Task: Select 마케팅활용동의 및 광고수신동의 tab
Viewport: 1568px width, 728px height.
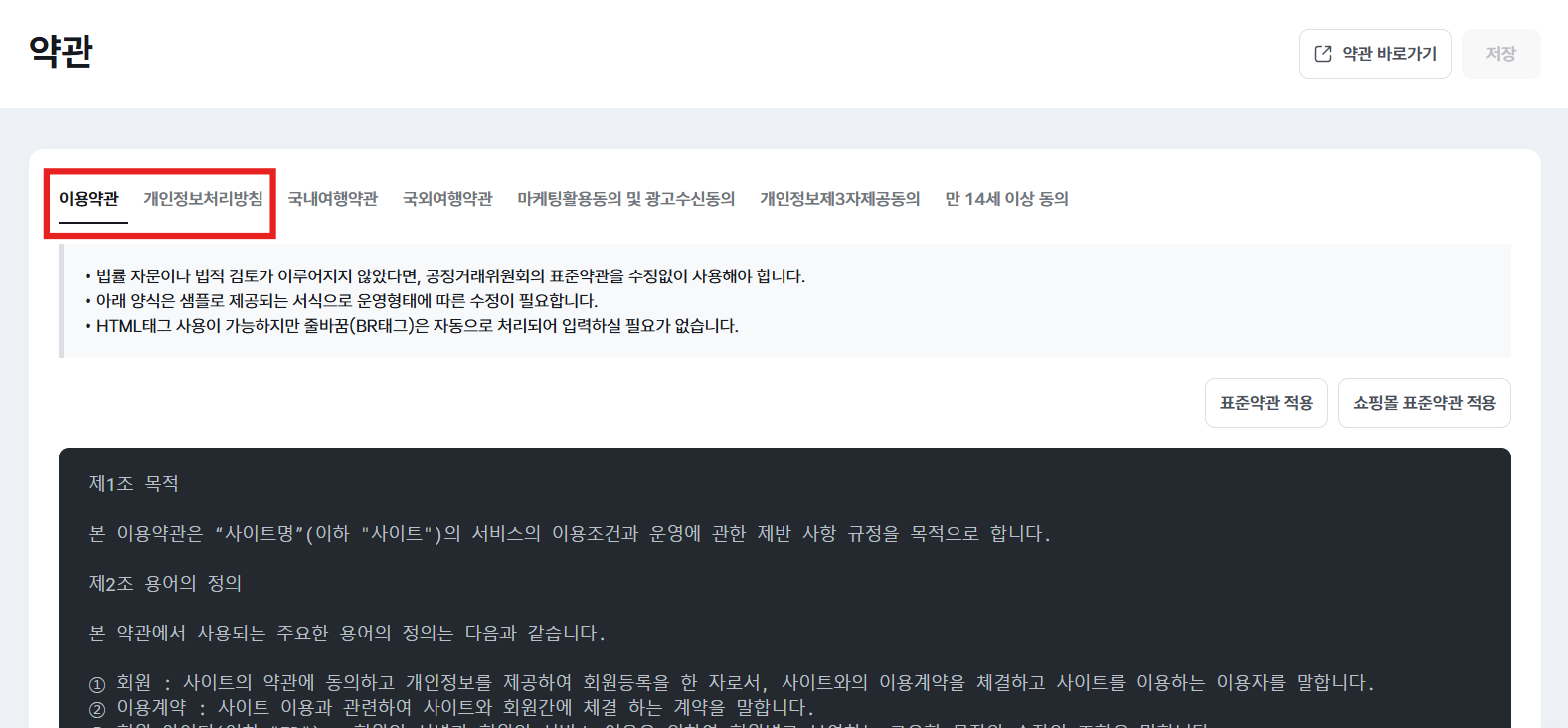Action: click(x=626, y=199)
